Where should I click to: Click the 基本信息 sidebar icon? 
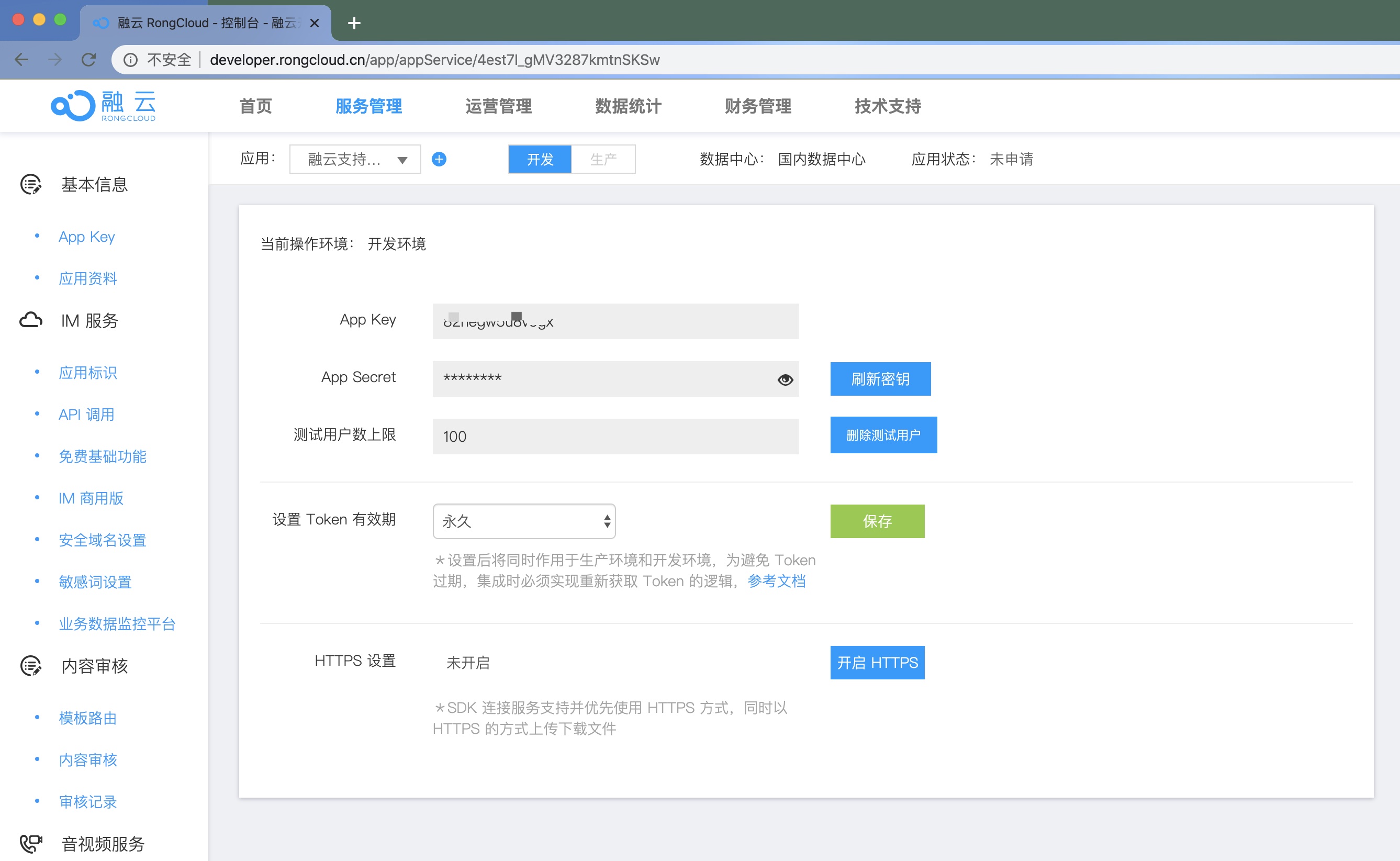[31, 184]
